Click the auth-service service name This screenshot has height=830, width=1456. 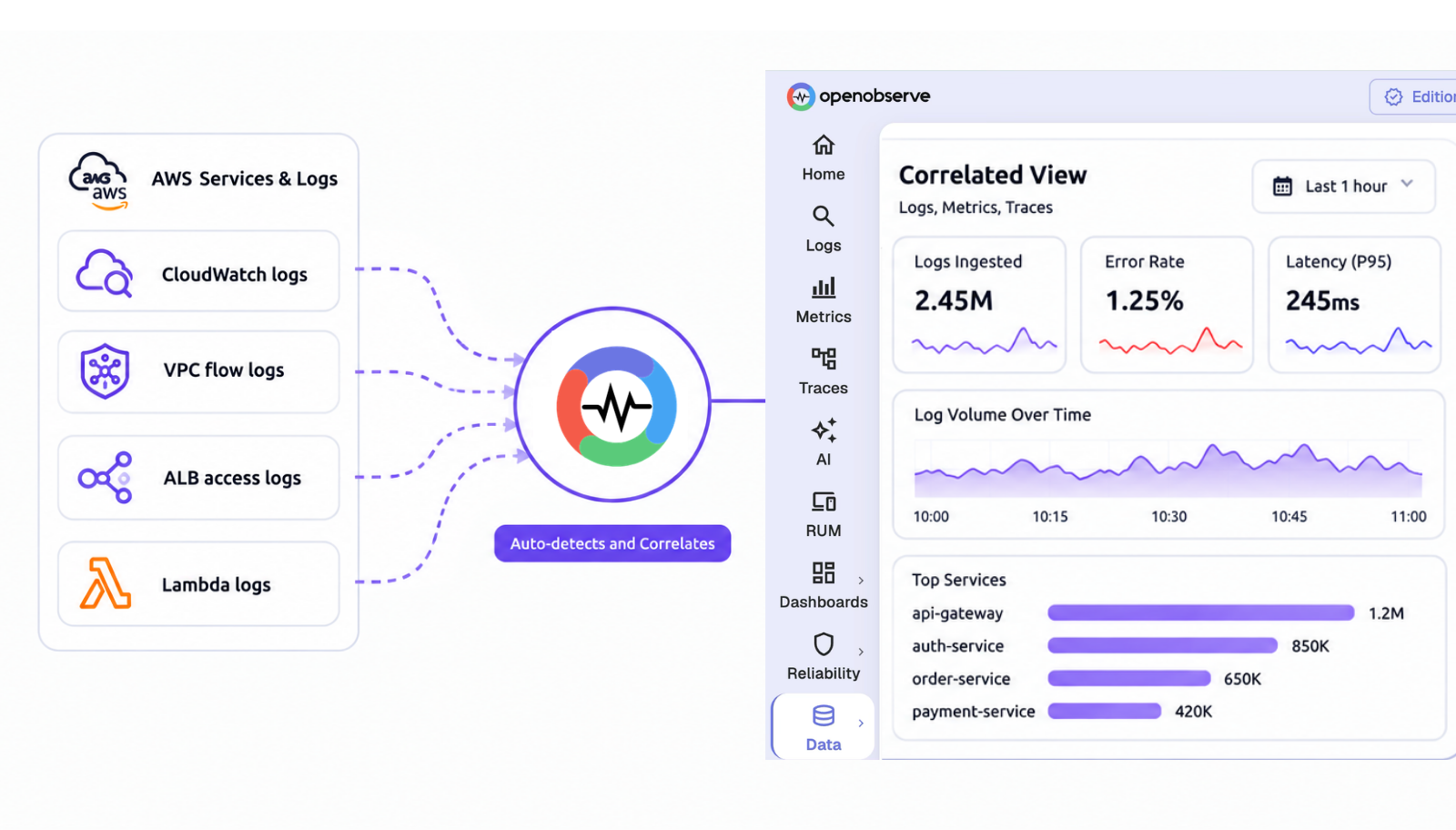[x=958, y=646]
